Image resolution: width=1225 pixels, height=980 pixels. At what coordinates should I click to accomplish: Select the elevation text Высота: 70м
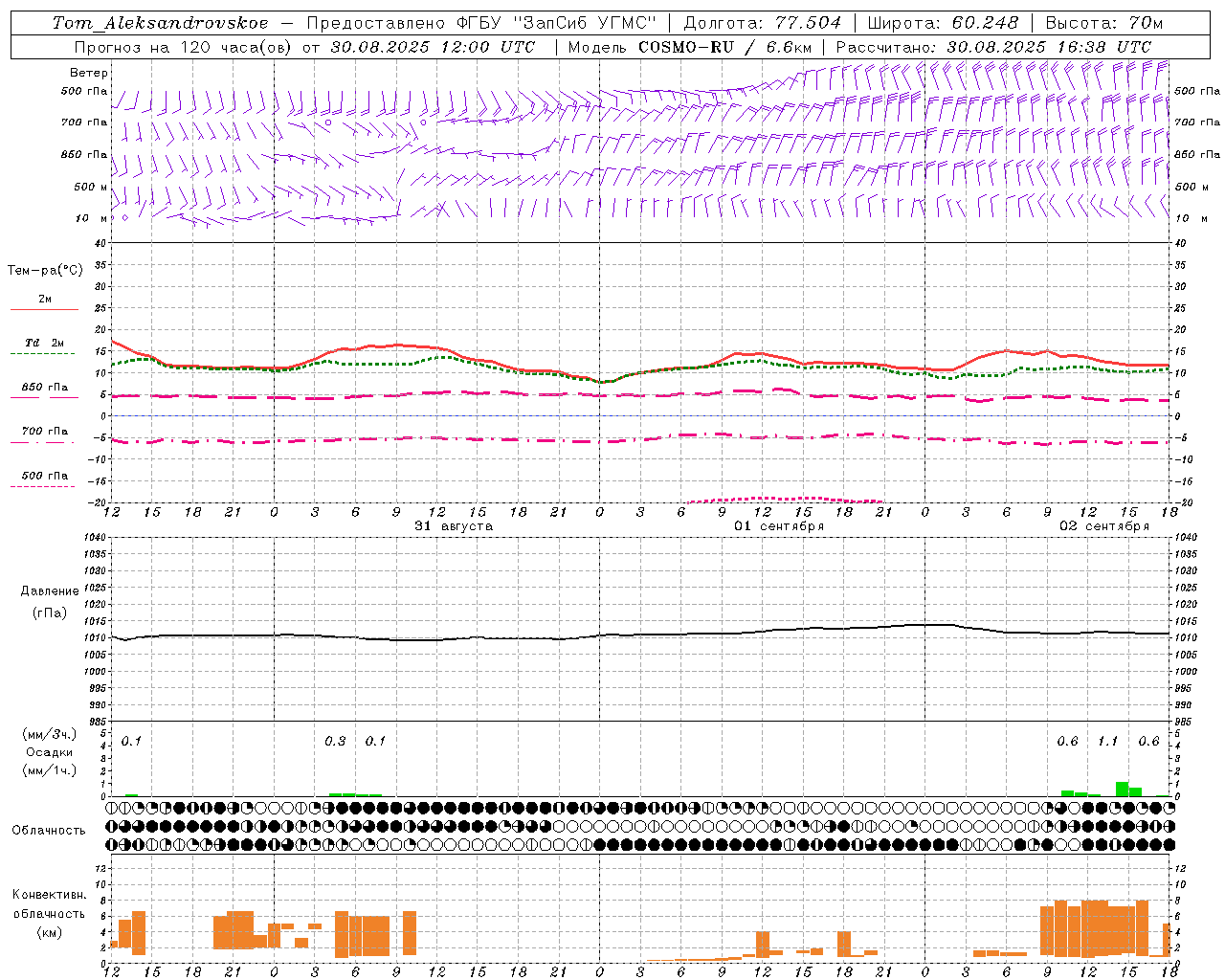(1104, 23)
